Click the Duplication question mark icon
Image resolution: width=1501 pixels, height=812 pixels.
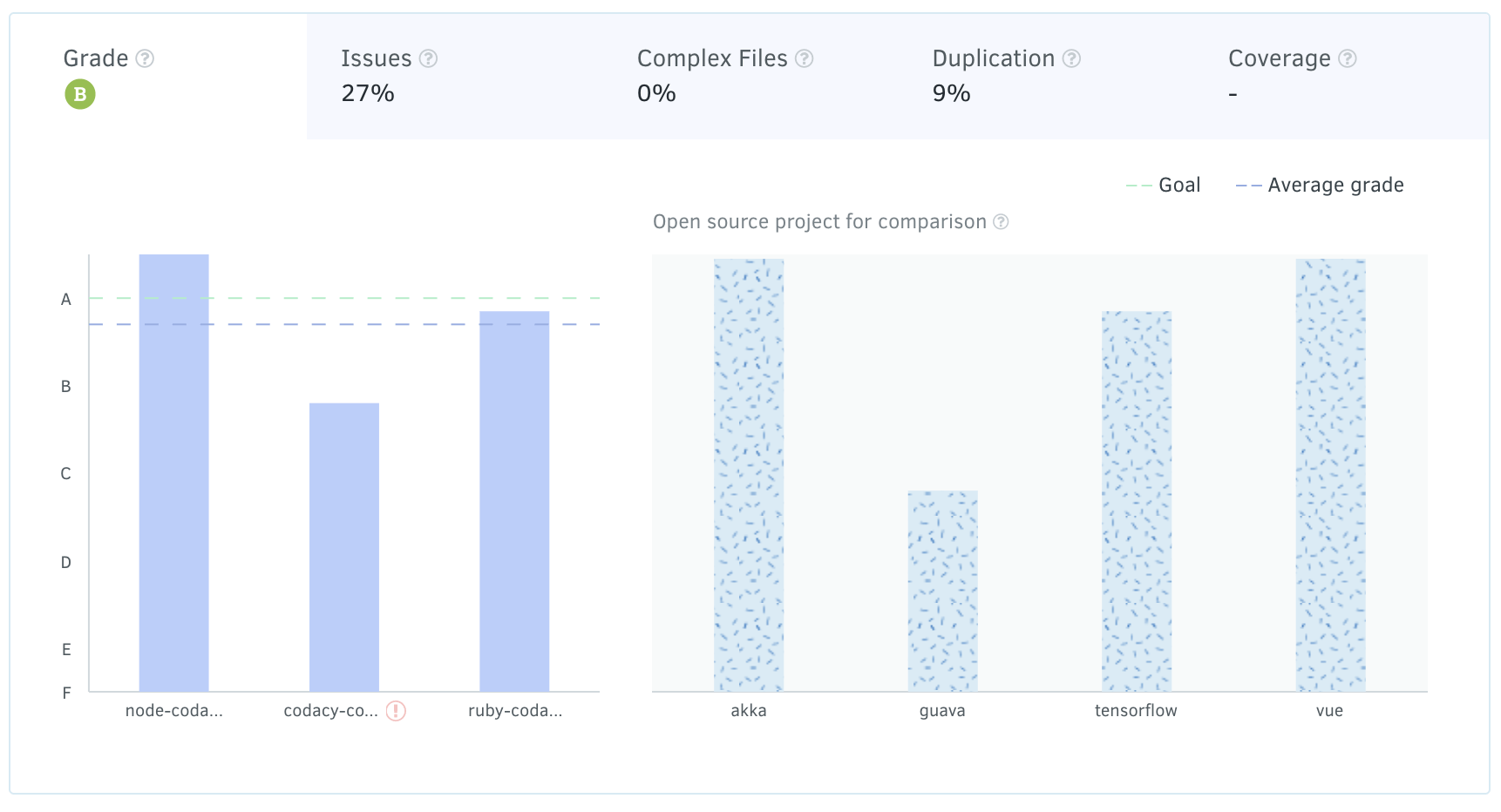coord(1071,58)
